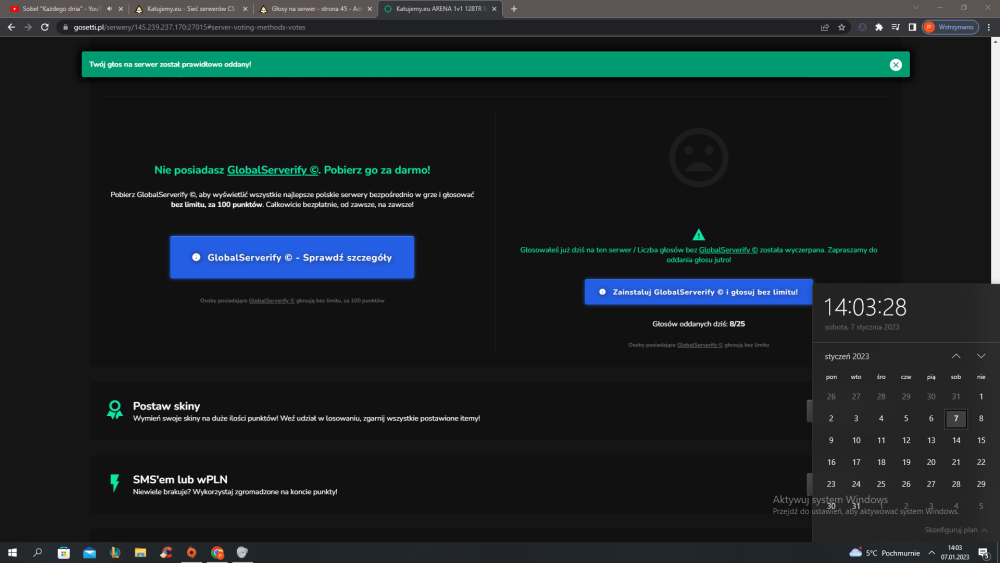Open the Windows Start menu

click(x=12, y=553)
